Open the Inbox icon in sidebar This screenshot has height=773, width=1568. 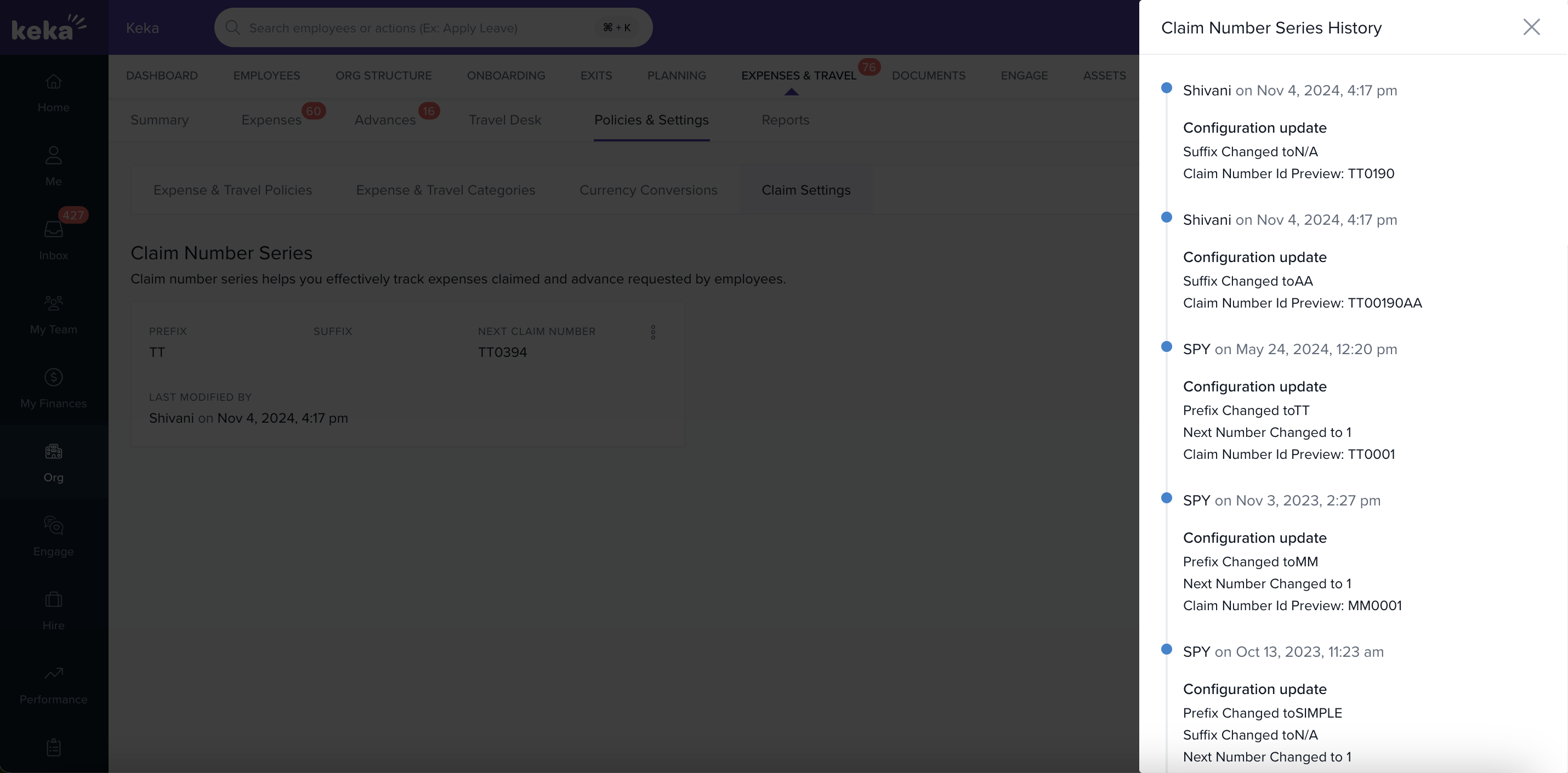point(54,230)
